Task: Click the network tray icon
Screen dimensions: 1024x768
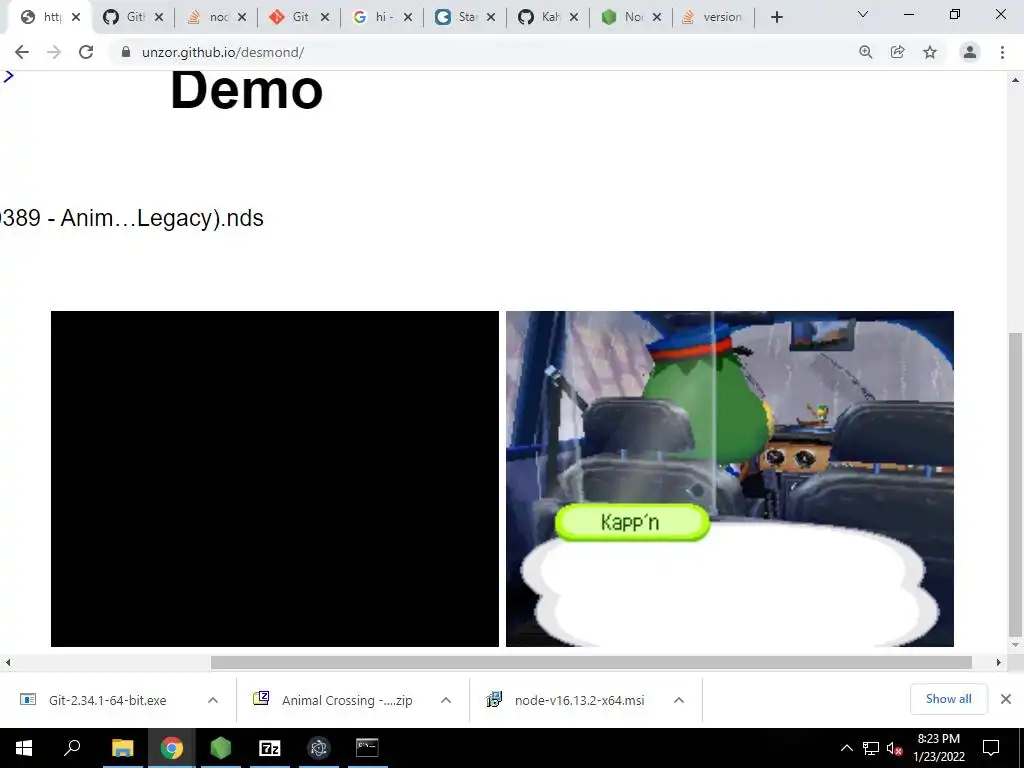Action: 871,748
